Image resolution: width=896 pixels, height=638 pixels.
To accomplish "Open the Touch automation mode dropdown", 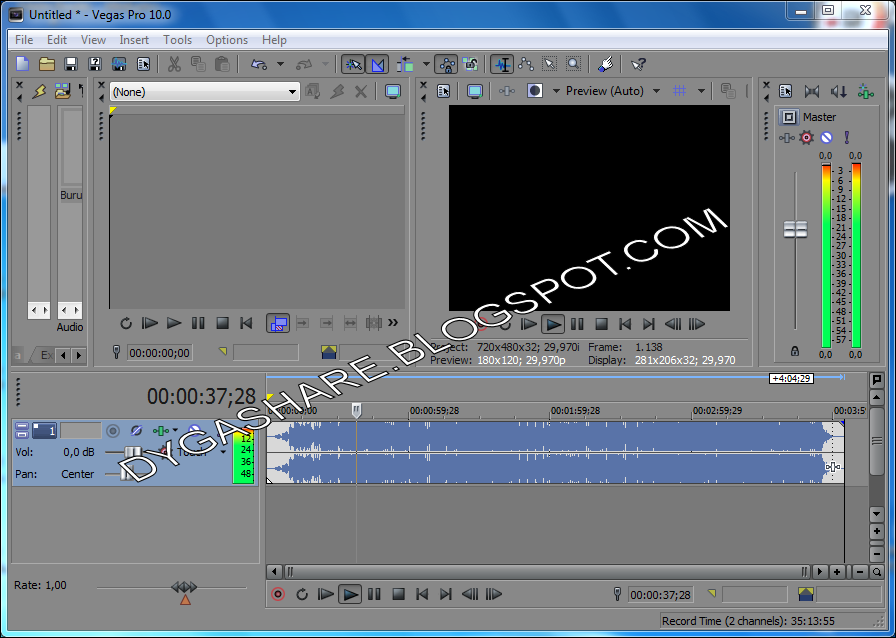I will [x=224, y=452].
